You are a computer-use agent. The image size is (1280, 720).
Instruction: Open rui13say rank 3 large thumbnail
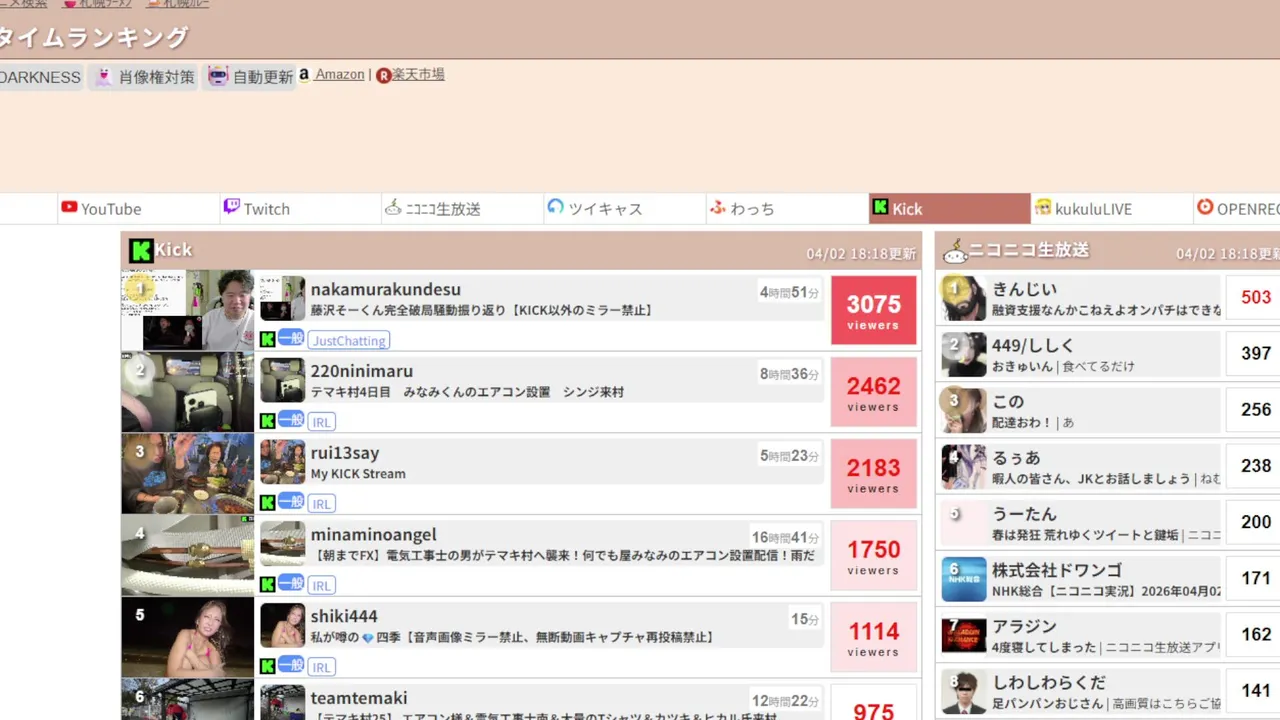[x=188, y=474]
